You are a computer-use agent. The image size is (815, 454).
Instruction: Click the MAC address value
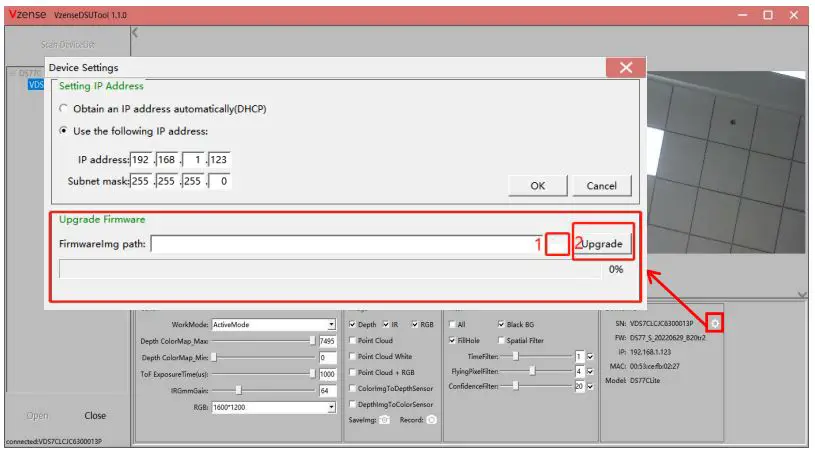pyautogui.click(x=654, y=367)
